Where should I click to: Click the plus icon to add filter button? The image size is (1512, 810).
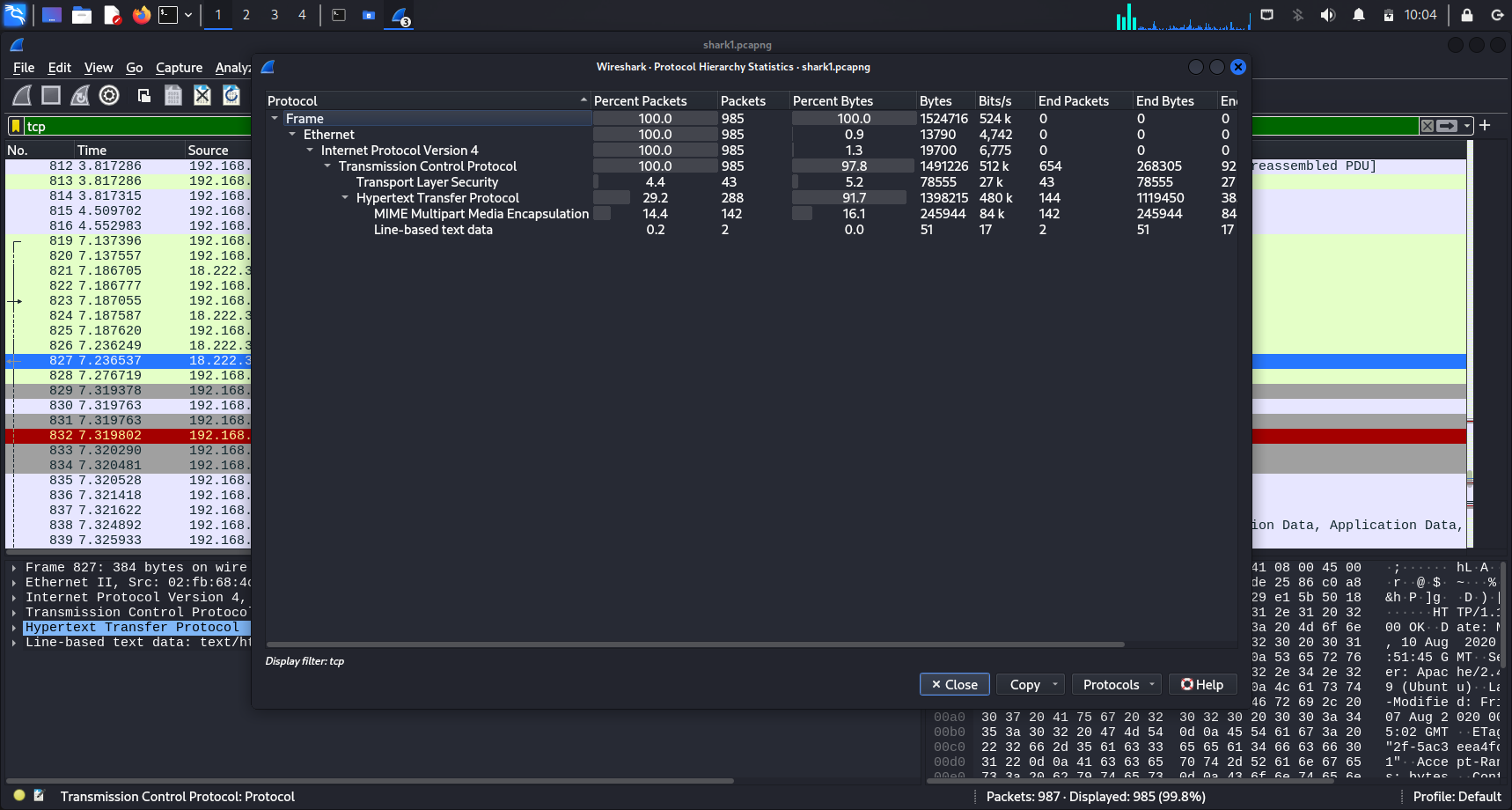[1485, 125]
